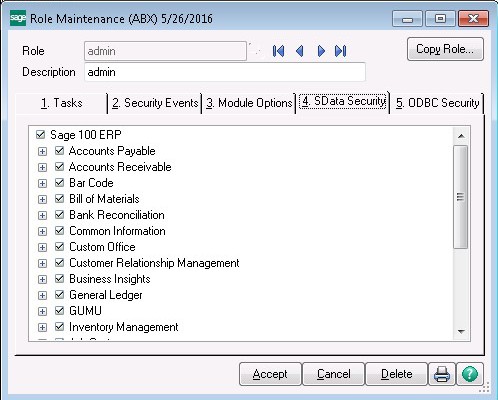Toggle the Sage 100 ERP checkbox
Viewport: 498px width, 400px height.
pos(40,135)
